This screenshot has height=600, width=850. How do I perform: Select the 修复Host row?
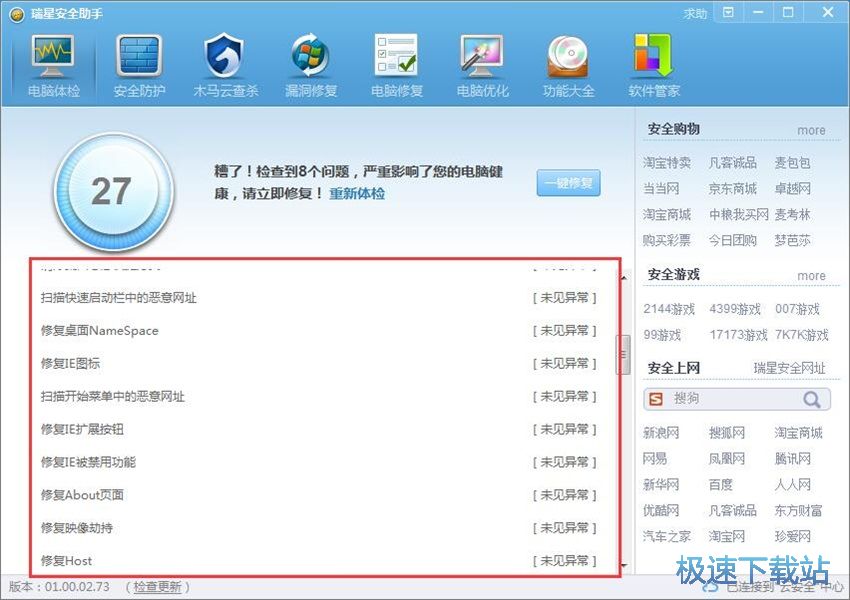click(x=319, y=560)
